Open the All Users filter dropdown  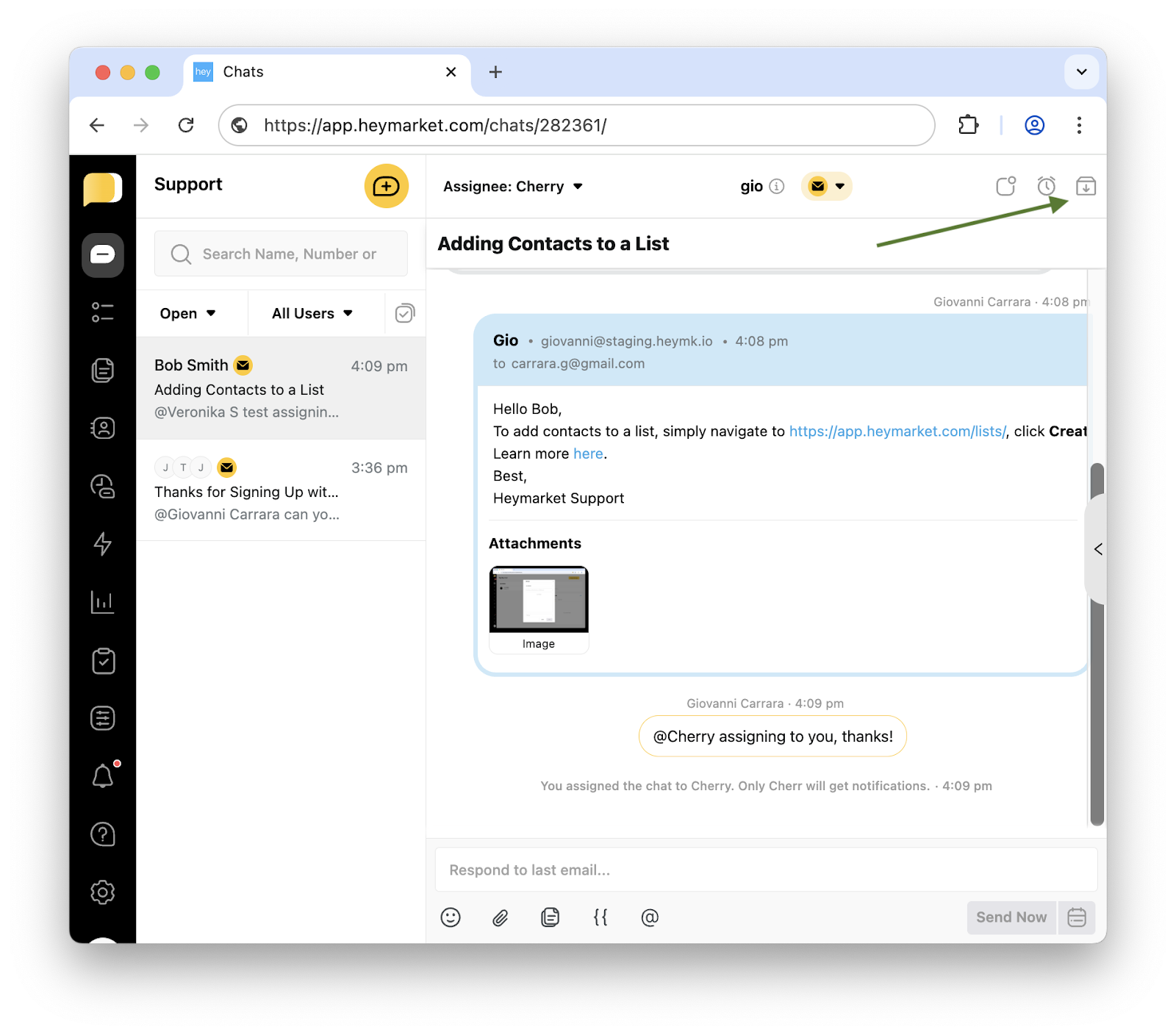click(312, 314)
